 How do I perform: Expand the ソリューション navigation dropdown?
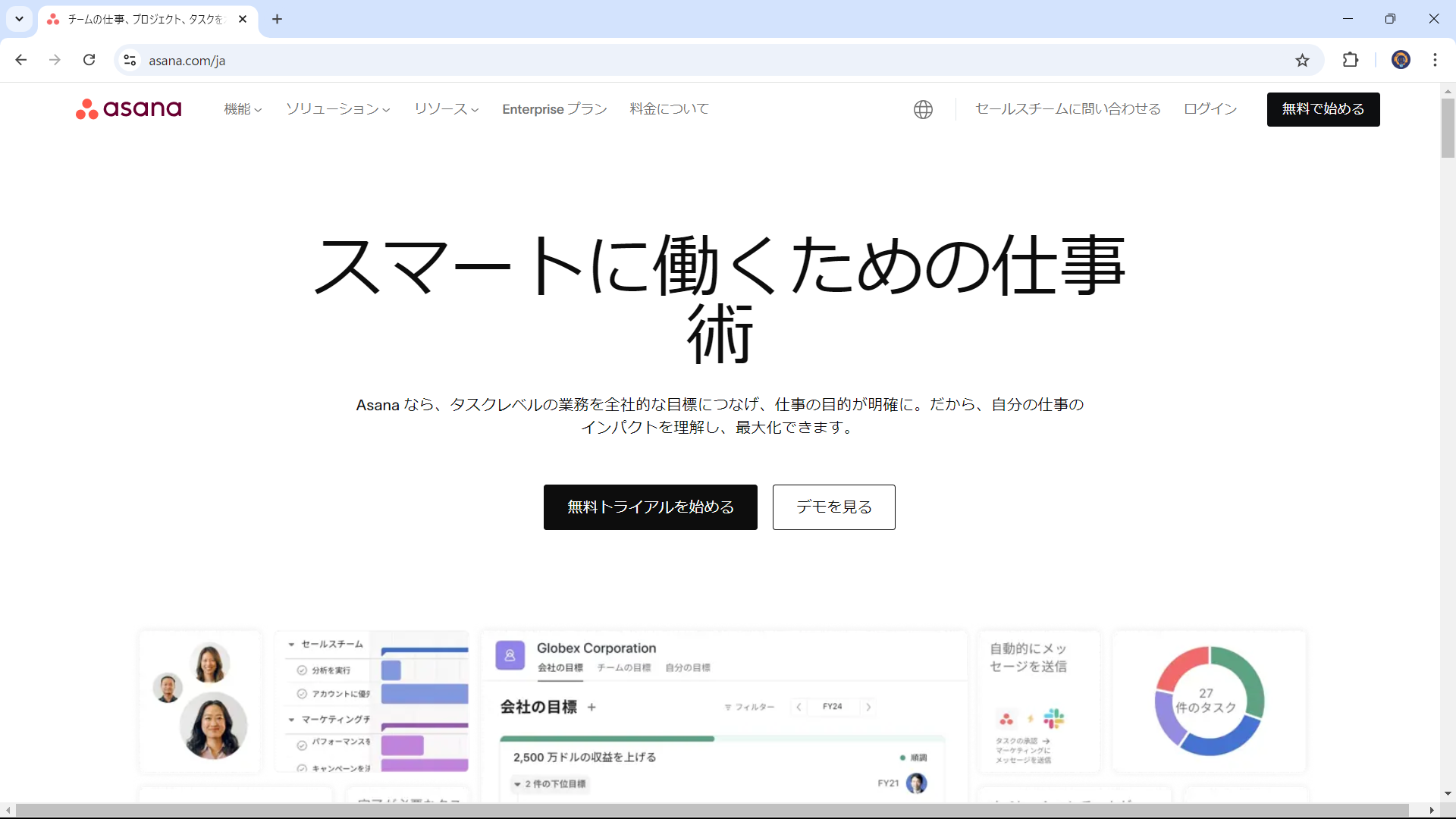click(x=337, y=109)
